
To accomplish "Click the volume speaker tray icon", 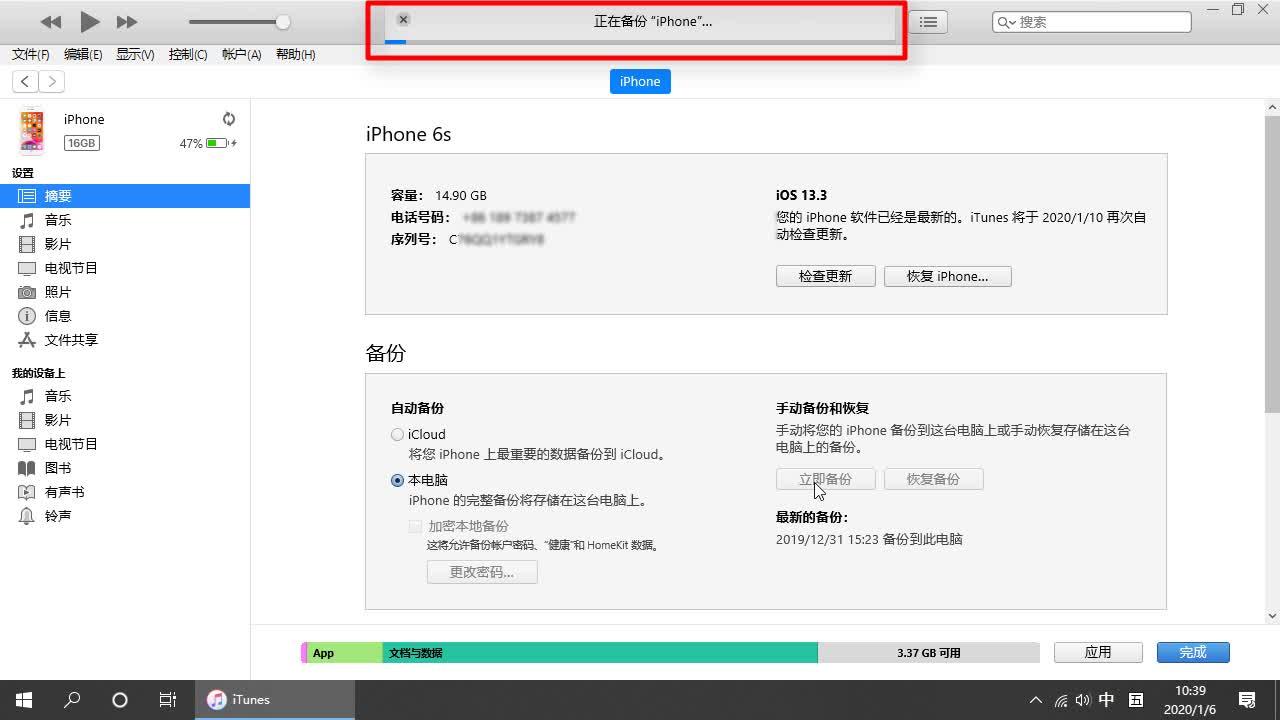I will [x=1083, y=700].
